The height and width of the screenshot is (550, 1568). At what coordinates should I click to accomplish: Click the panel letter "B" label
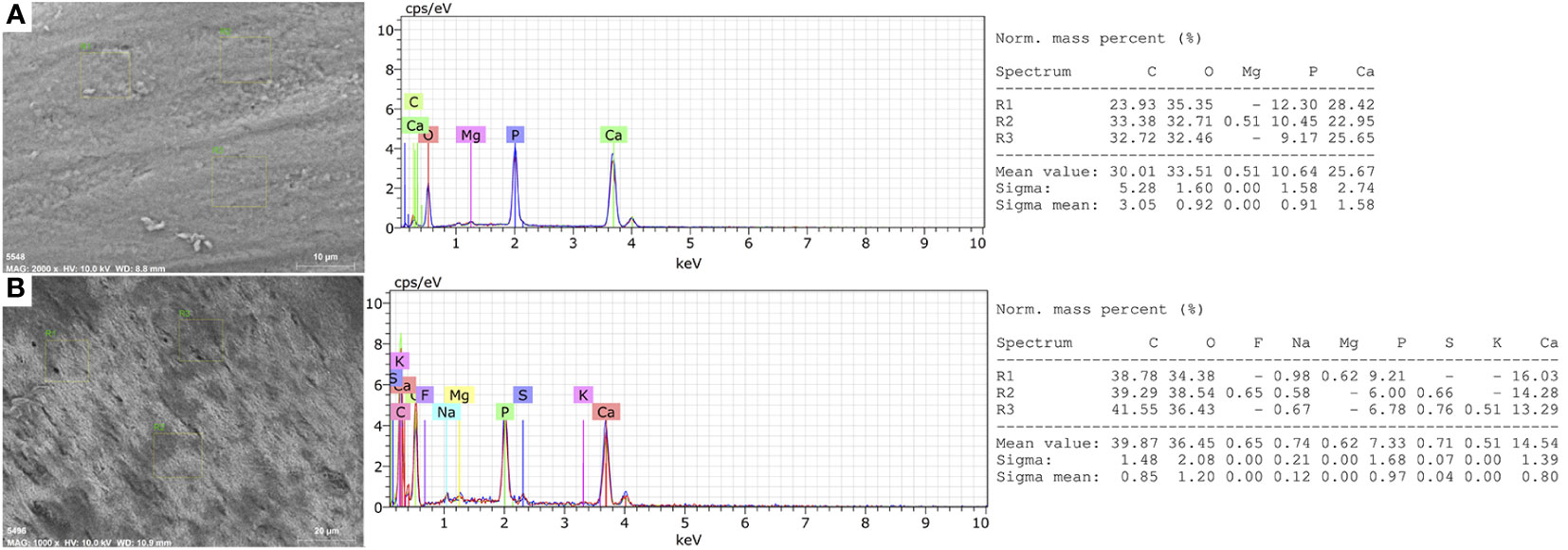(16, 288)
